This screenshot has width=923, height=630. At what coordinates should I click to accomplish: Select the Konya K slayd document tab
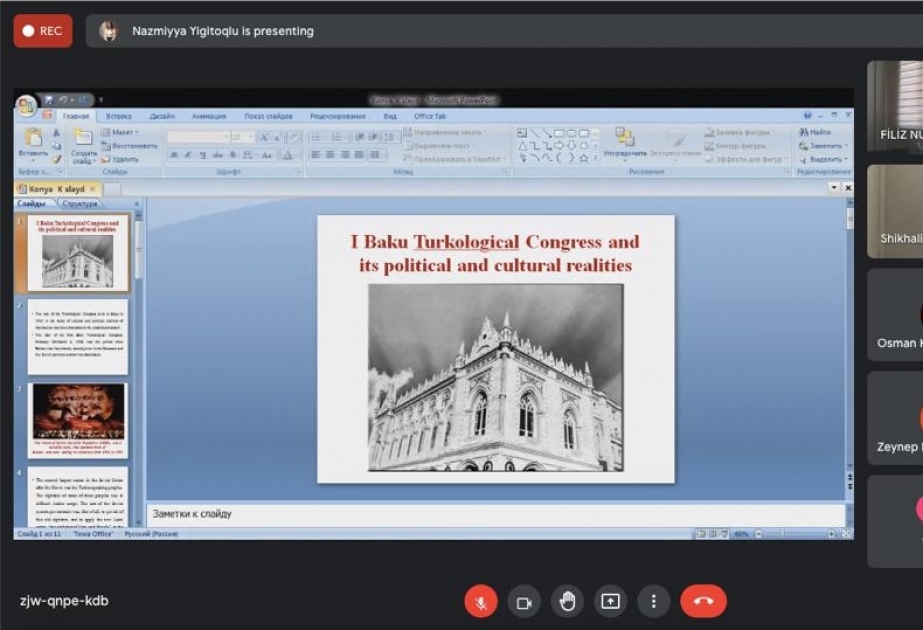(57, 188)
